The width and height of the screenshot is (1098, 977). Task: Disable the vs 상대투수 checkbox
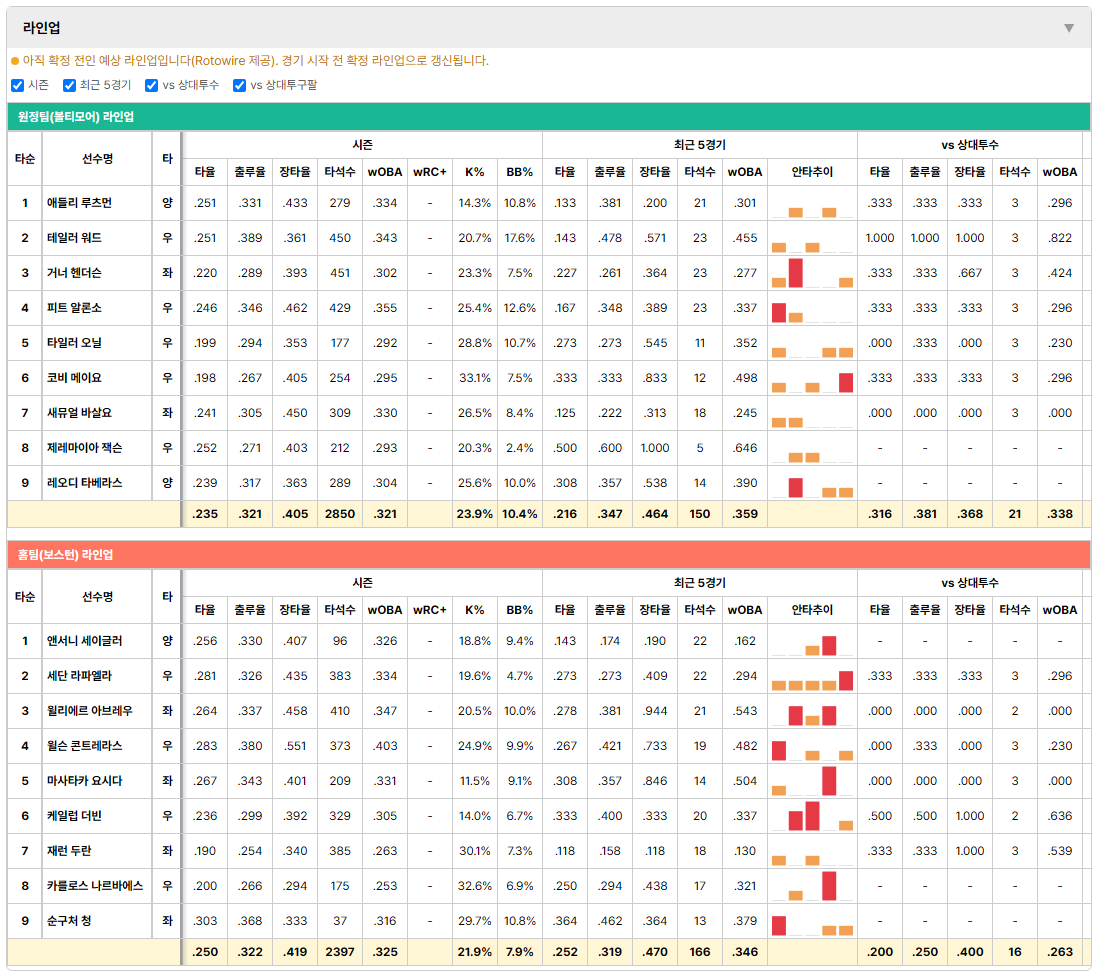pyautogui.click(x=151, y=85)
